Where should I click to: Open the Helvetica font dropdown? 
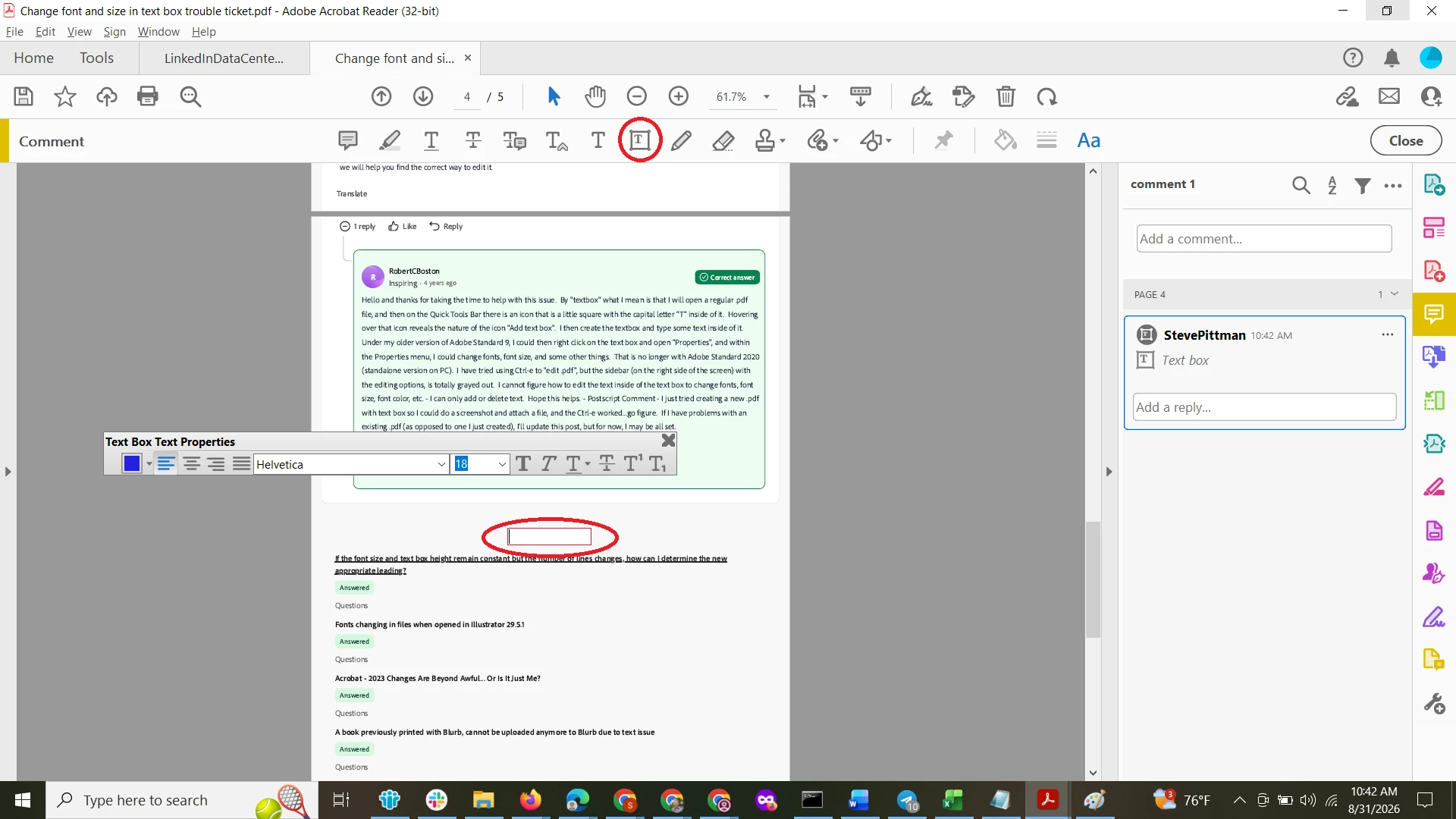[351, 464]
